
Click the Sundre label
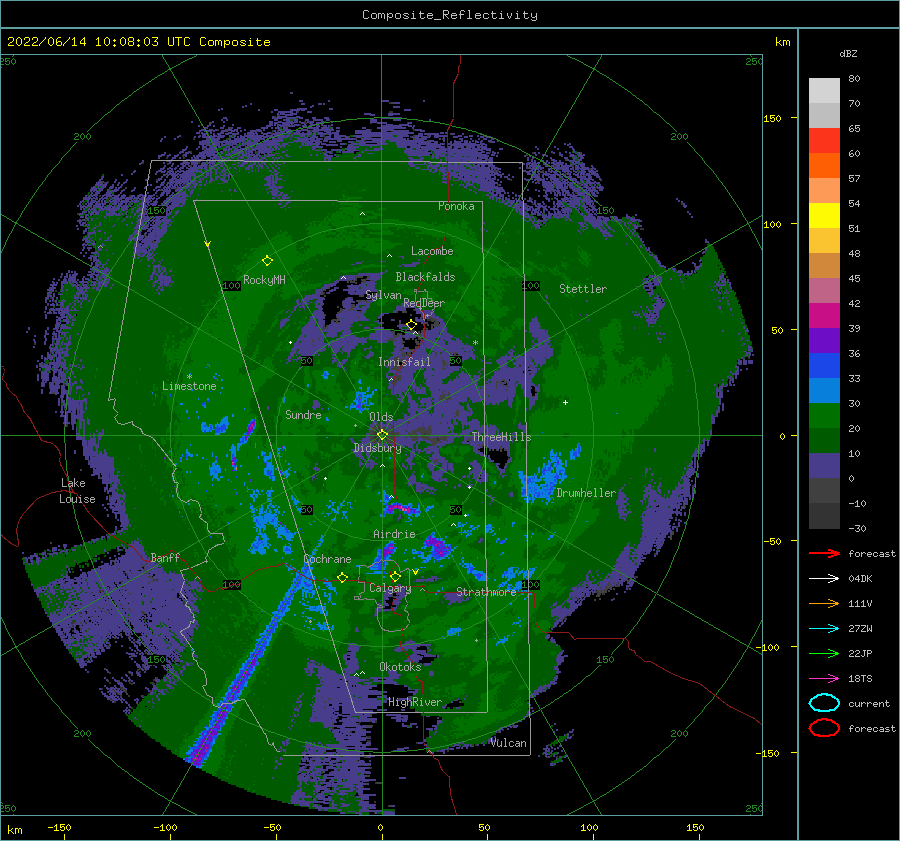[x=303, y=414]
